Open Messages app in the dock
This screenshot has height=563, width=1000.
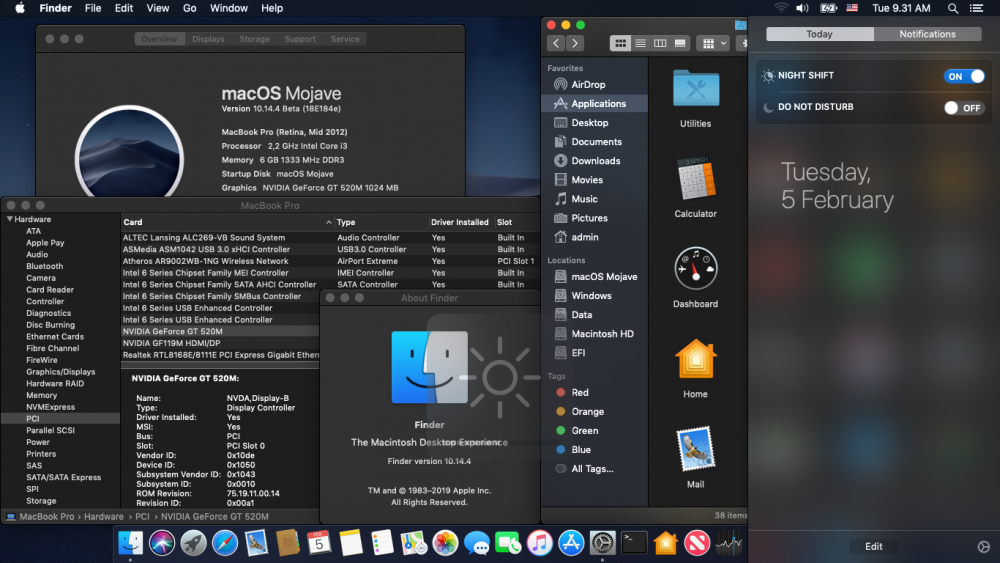pos(476,543)
